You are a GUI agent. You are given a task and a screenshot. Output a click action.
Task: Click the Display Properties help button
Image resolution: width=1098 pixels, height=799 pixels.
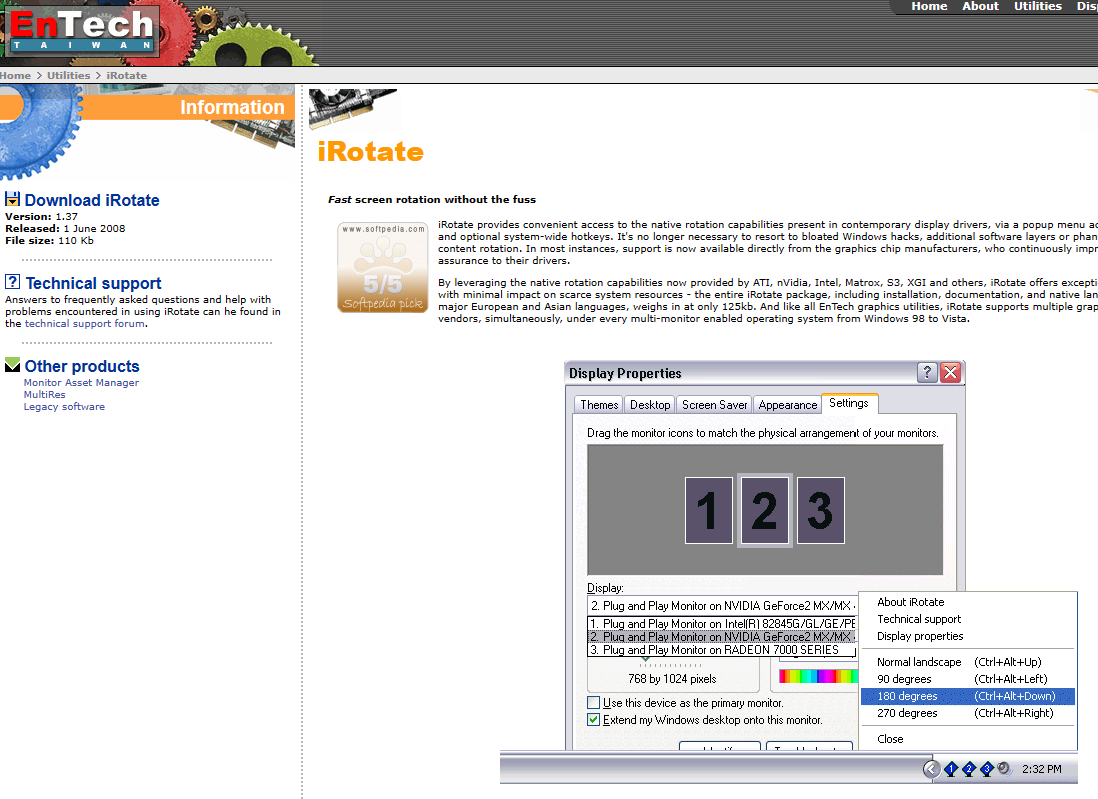tap(927, 373)
